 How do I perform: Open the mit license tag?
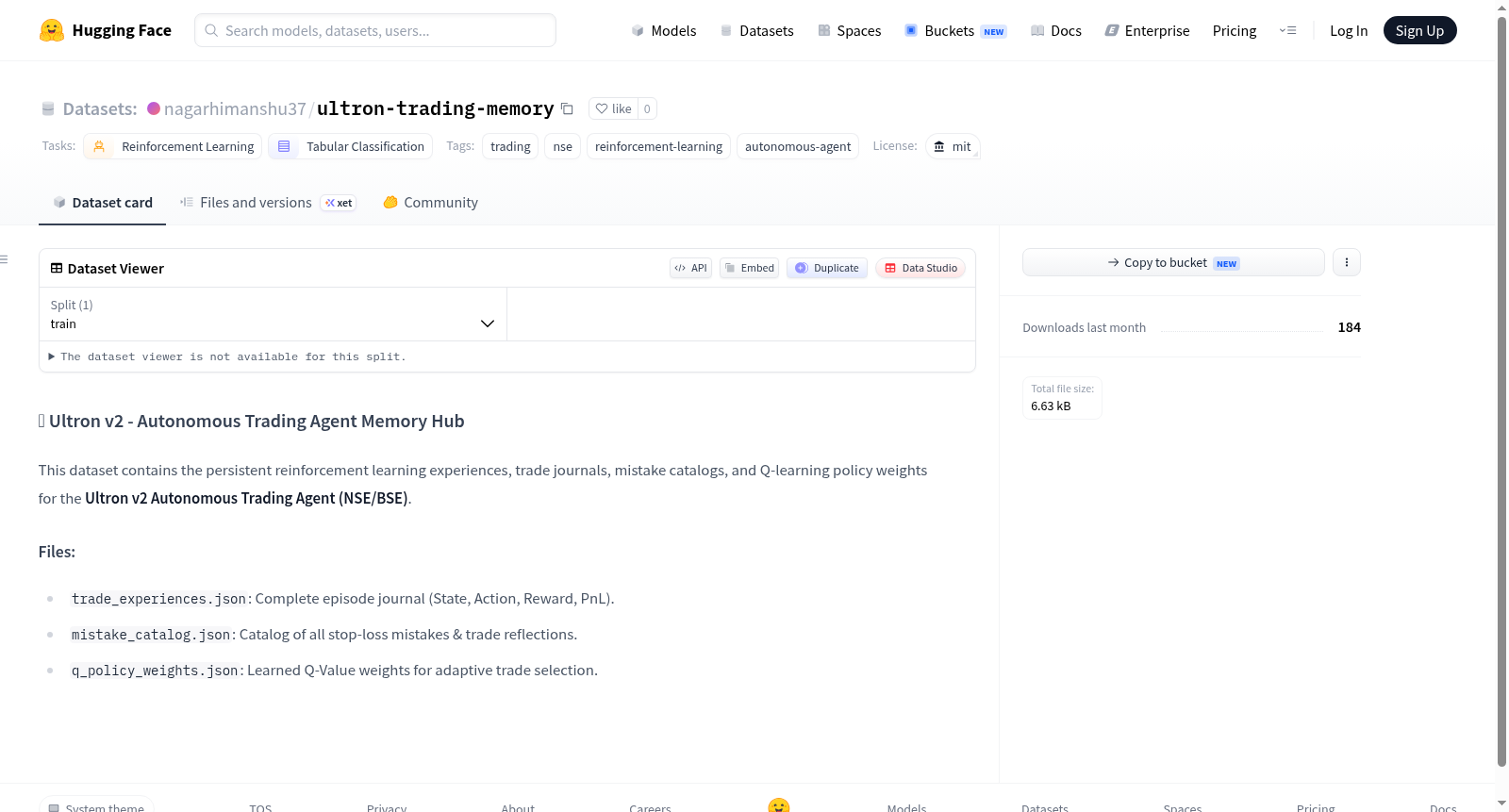pyautogui.click(x=953, y=146)
